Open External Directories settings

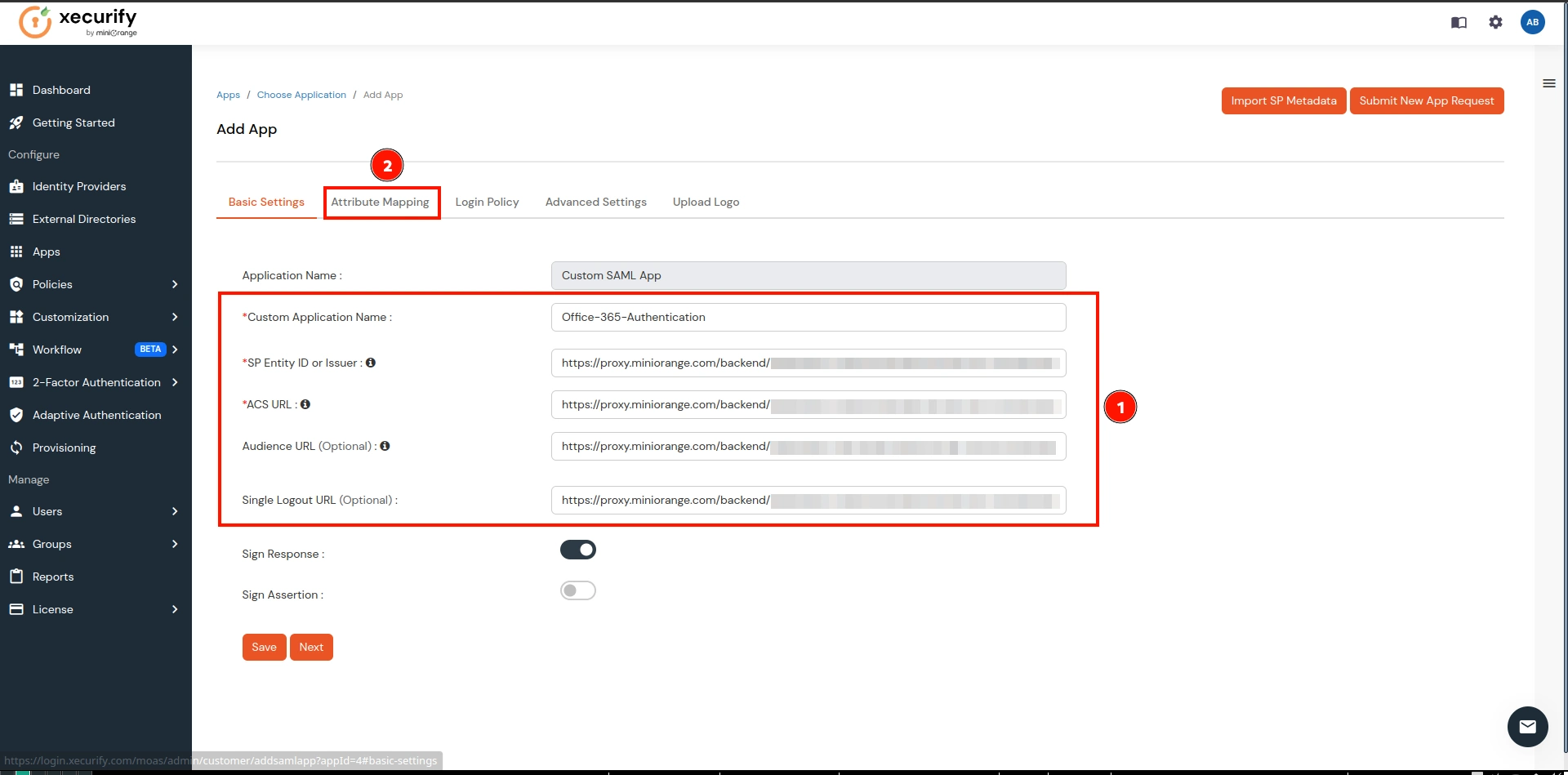83,219
